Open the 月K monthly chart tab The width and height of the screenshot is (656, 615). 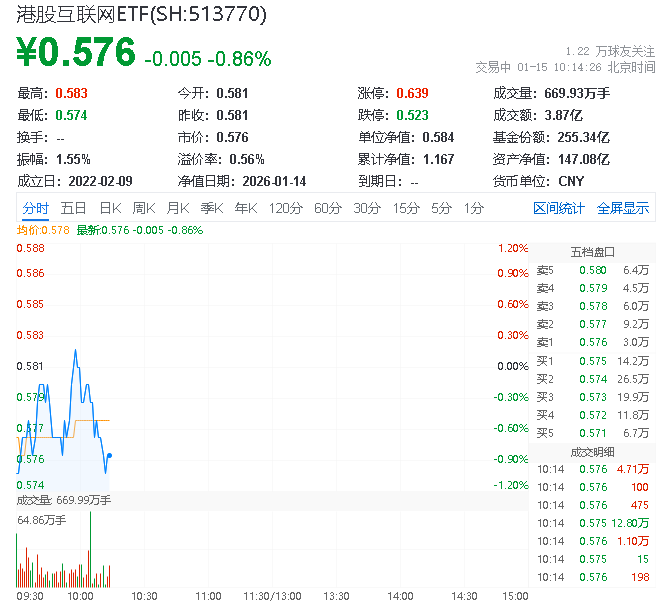[x=178, y=208]
